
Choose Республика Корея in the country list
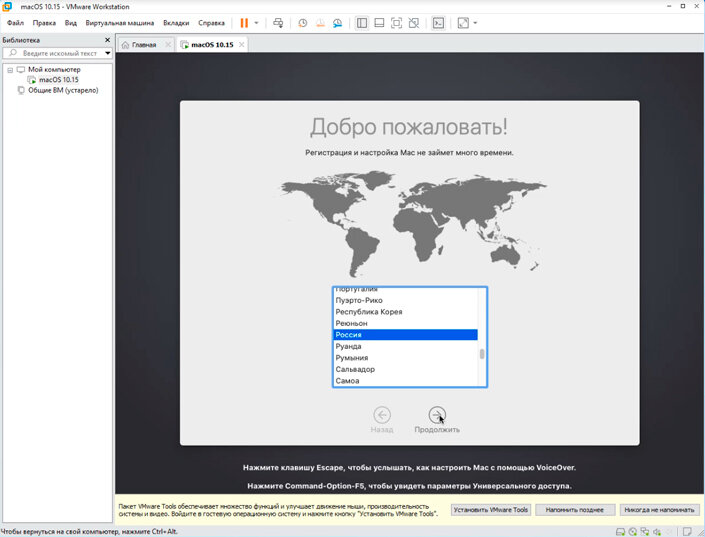coord(405,312)
